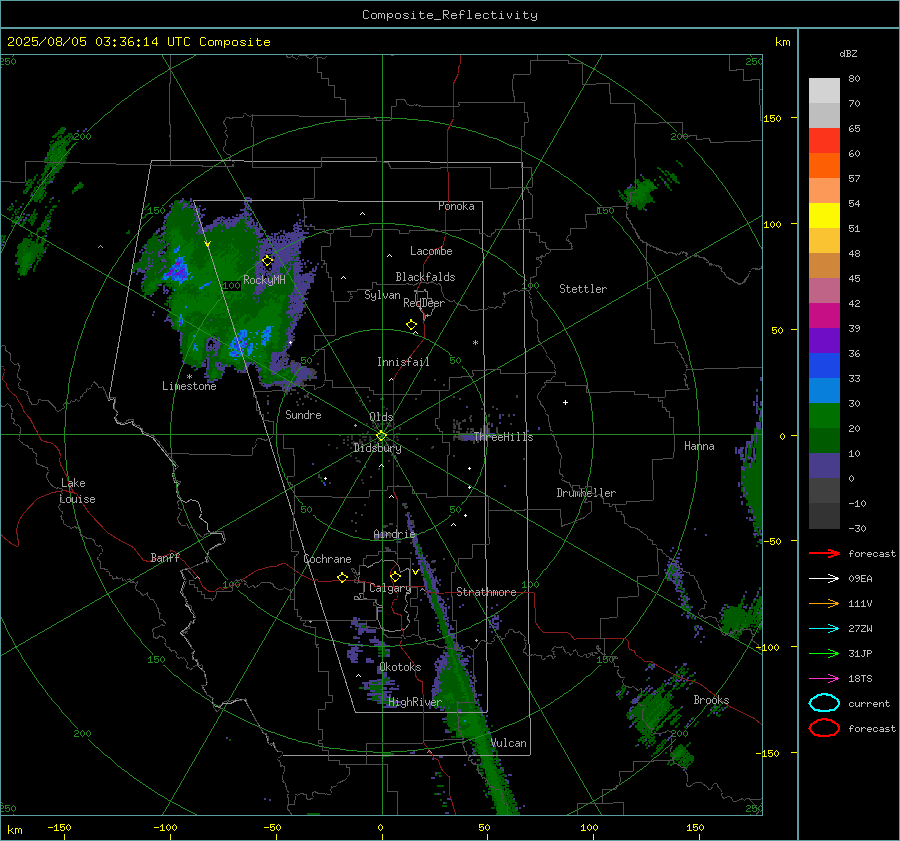Click the Sundre town label

click(303, 415)
